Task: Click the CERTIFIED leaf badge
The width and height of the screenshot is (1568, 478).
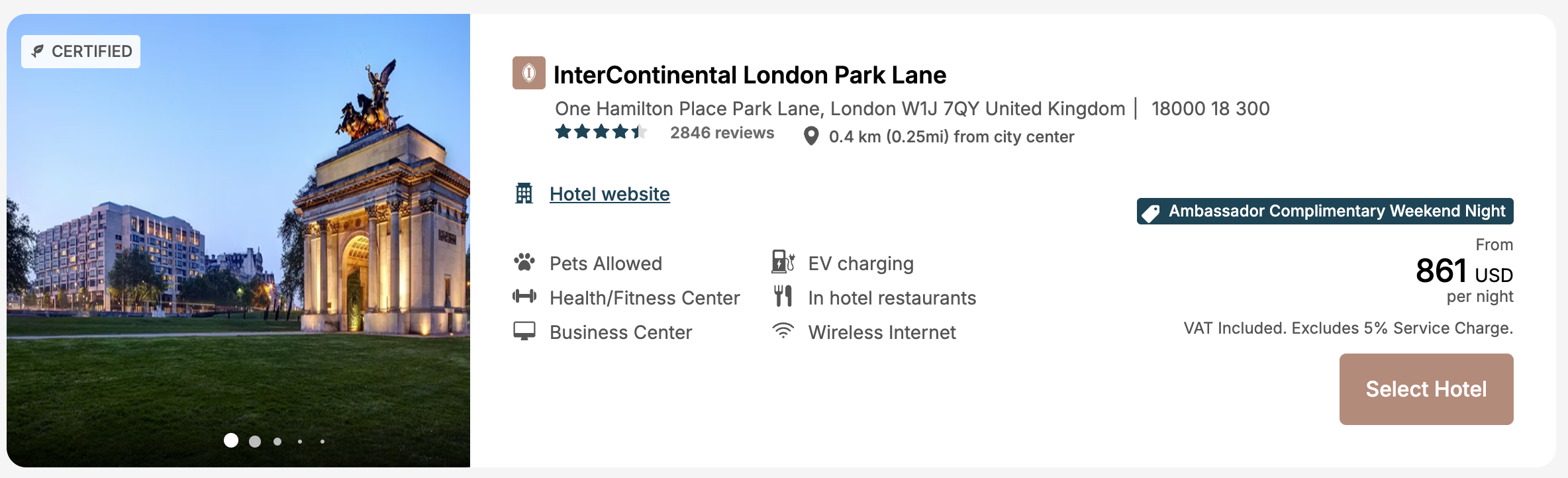Action: 80,51
